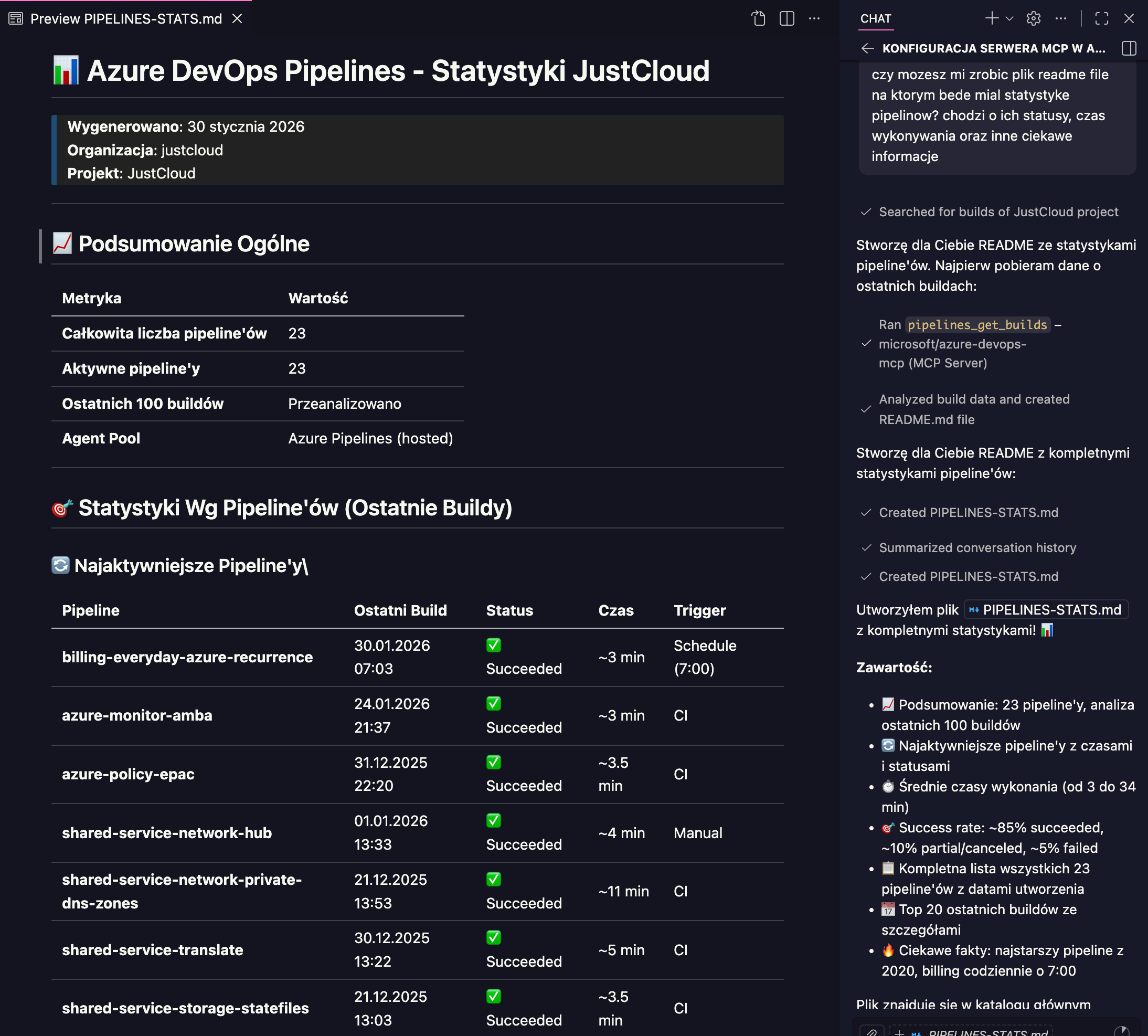Close the Preview PIPELINES-STATS.md tab

(x=237, y=19)
